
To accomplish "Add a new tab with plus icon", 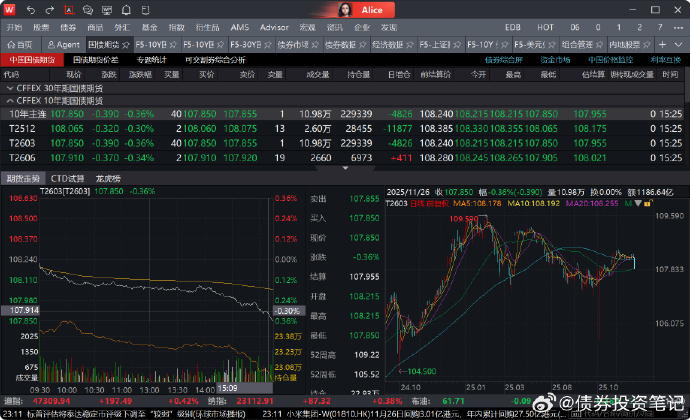I will tap(662, 44).
